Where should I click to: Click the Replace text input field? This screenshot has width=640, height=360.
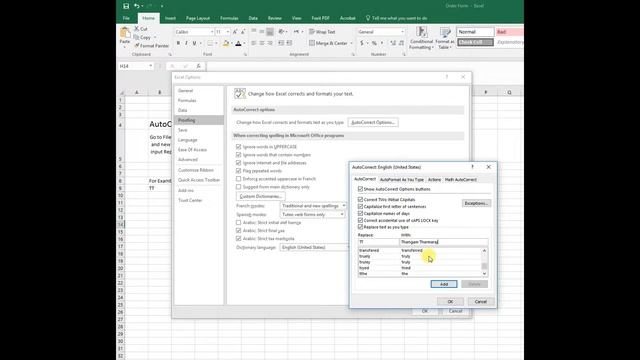pyautogui.click(x=378, y=242)
